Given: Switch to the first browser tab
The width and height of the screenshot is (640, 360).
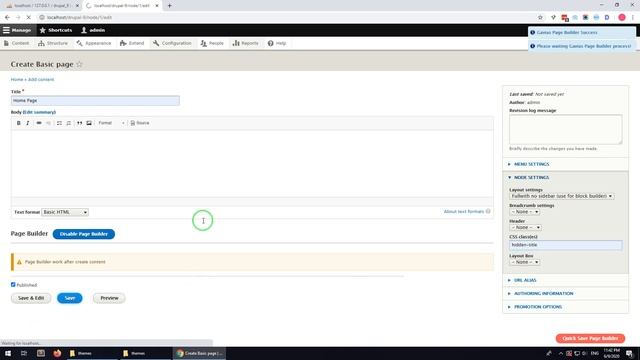Looking at the screenshot, I should 41,6.
